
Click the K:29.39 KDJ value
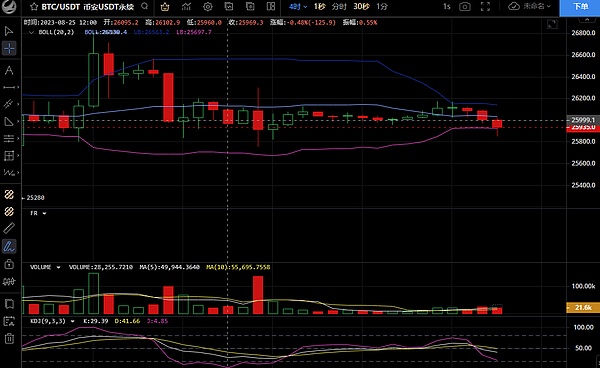tap(96, 321)
